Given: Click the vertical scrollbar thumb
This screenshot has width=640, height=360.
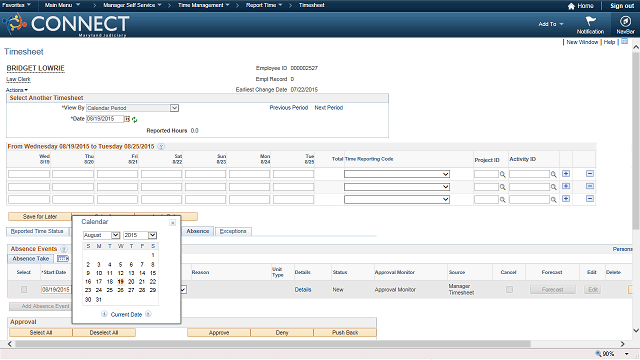Looking at the screenshot, I should 636,141.
